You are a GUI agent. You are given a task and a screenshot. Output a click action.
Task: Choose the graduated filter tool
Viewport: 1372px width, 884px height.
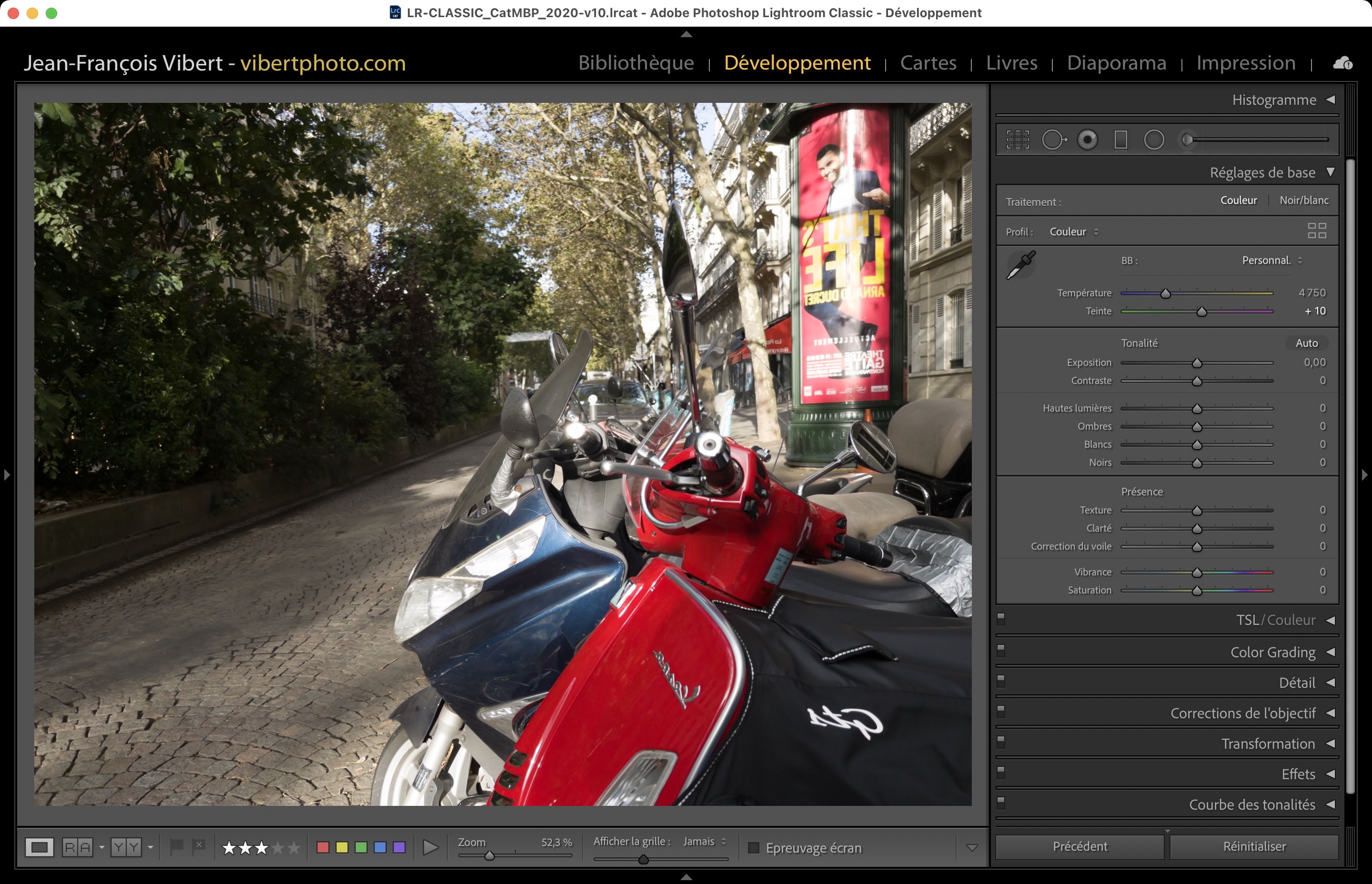click(1120, 140)
